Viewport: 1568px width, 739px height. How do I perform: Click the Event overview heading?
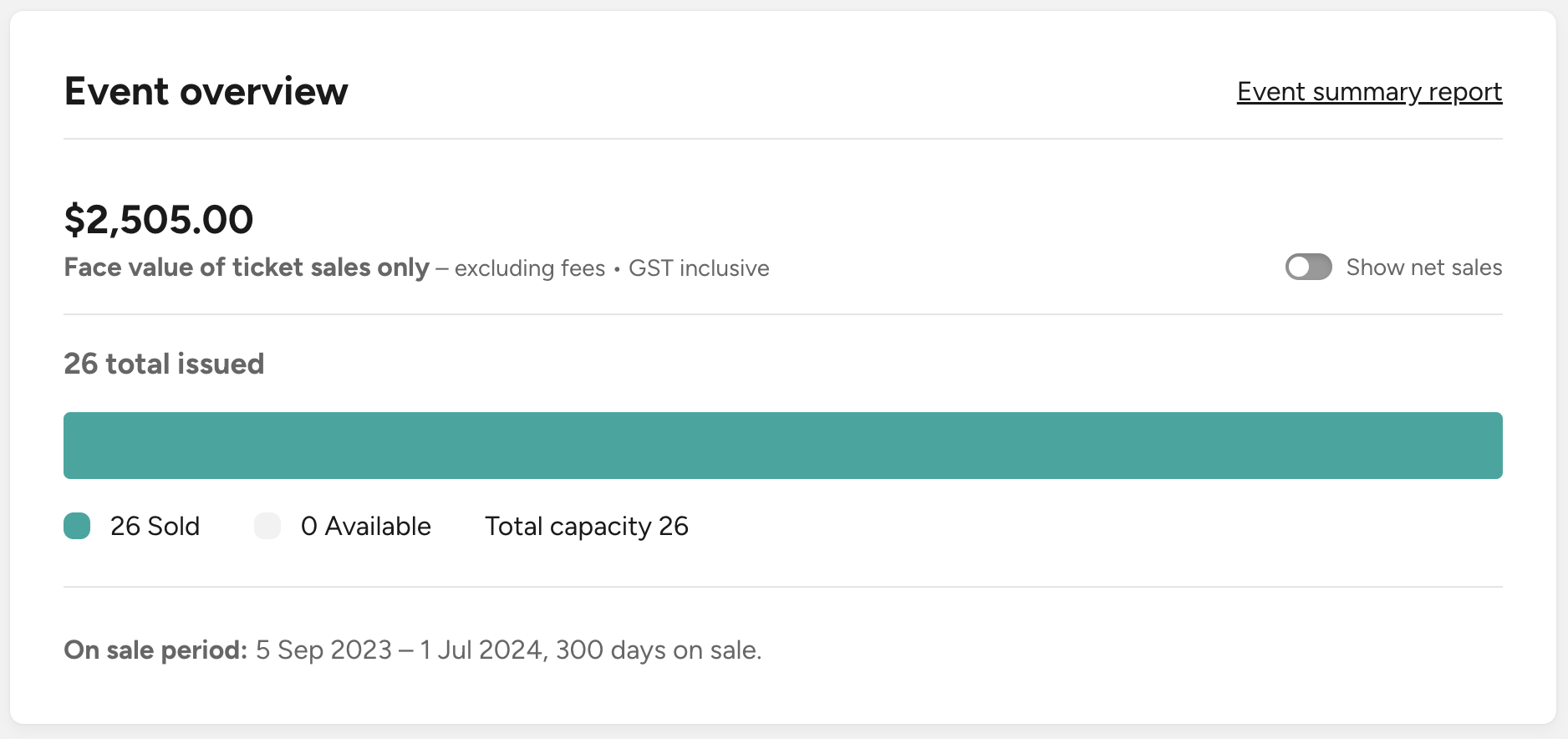(206, 91)
